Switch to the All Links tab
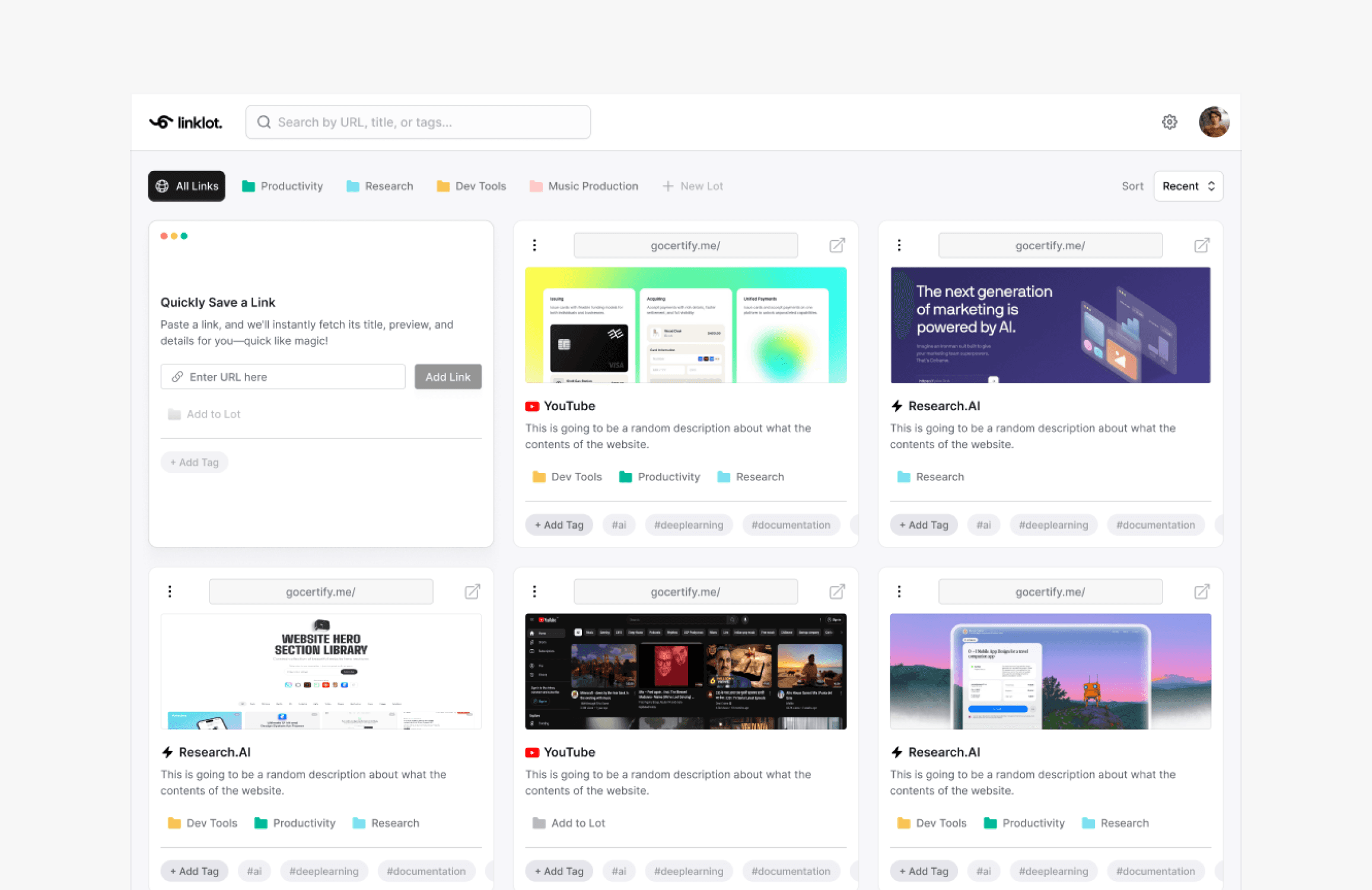This screenshot has height=890, width=1372. pyautogui.click(x=186, y=186)
